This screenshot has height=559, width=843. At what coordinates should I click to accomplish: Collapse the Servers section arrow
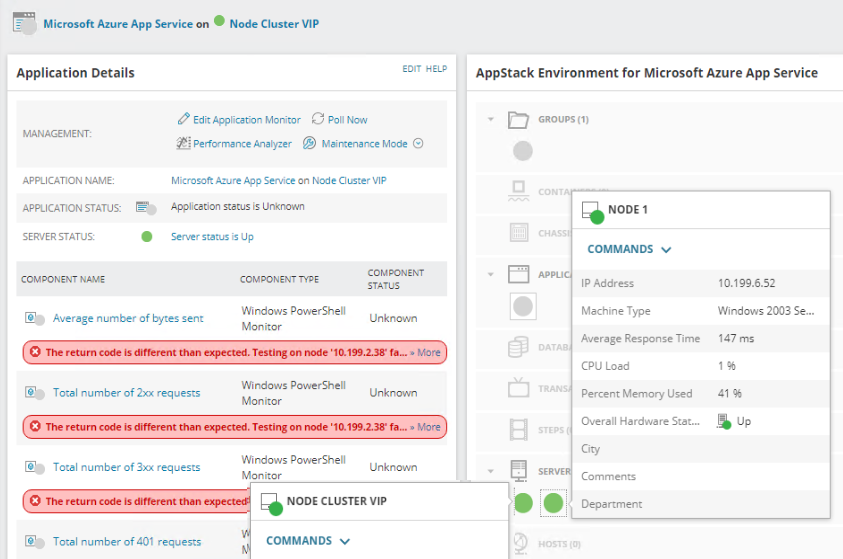(490, 471)
